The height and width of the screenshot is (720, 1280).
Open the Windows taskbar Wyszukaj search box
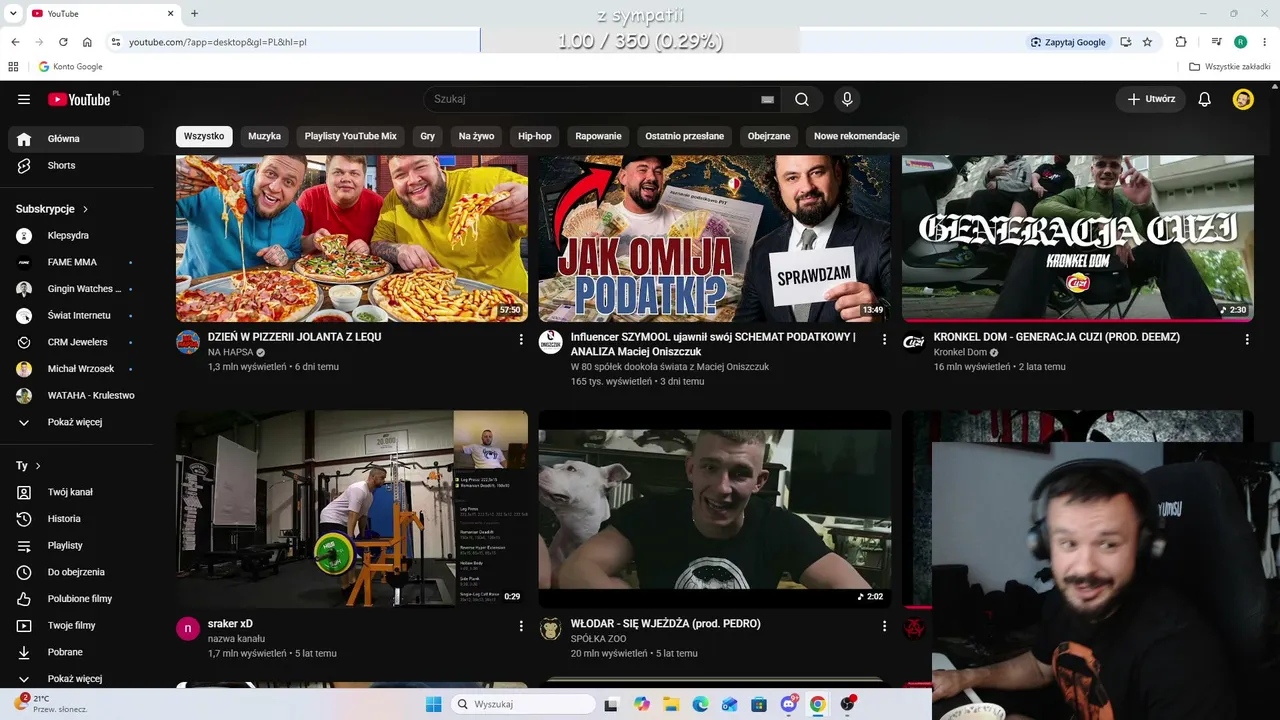(x=521, y=704)
